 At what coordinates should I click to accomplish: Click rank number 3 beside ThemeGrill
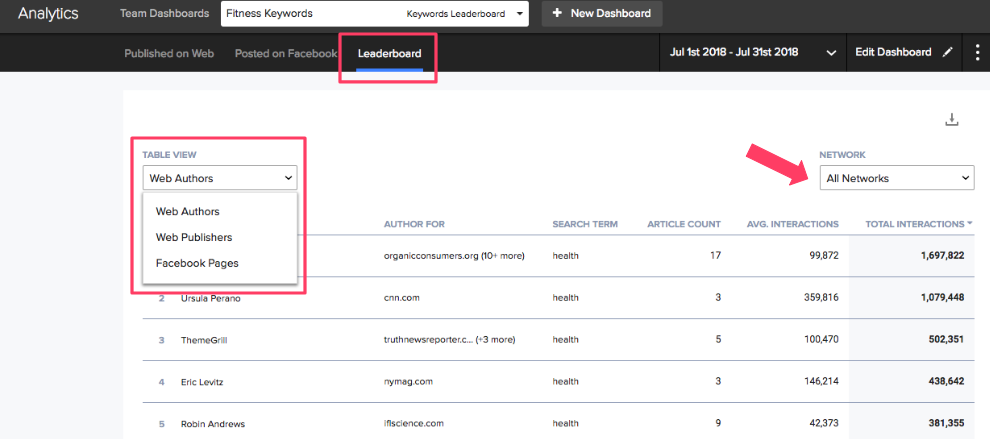pos(162,340)
